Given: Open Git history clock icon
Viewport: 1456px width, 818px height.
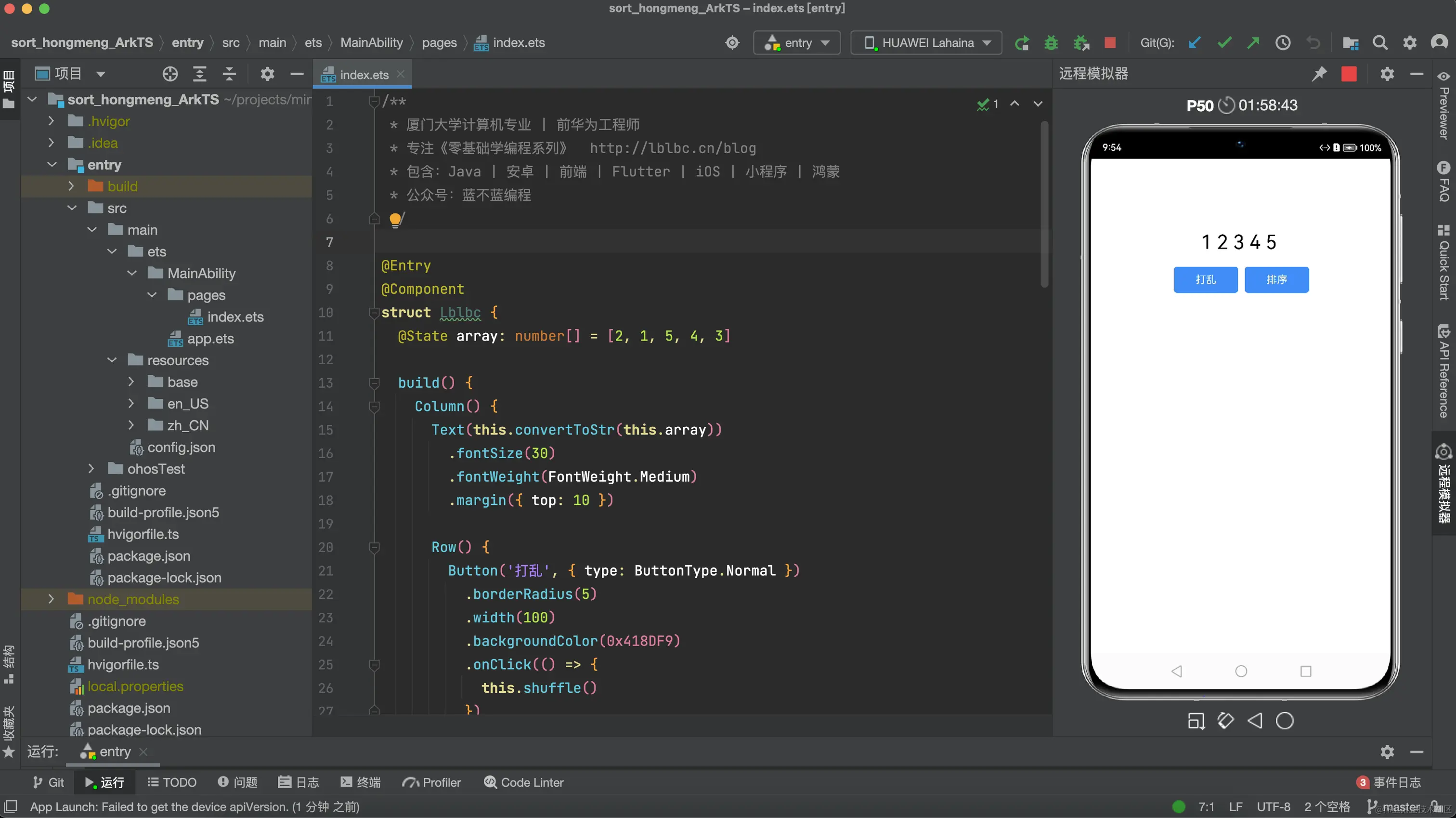Looking at the screenshot, I should coord(1283,43).
